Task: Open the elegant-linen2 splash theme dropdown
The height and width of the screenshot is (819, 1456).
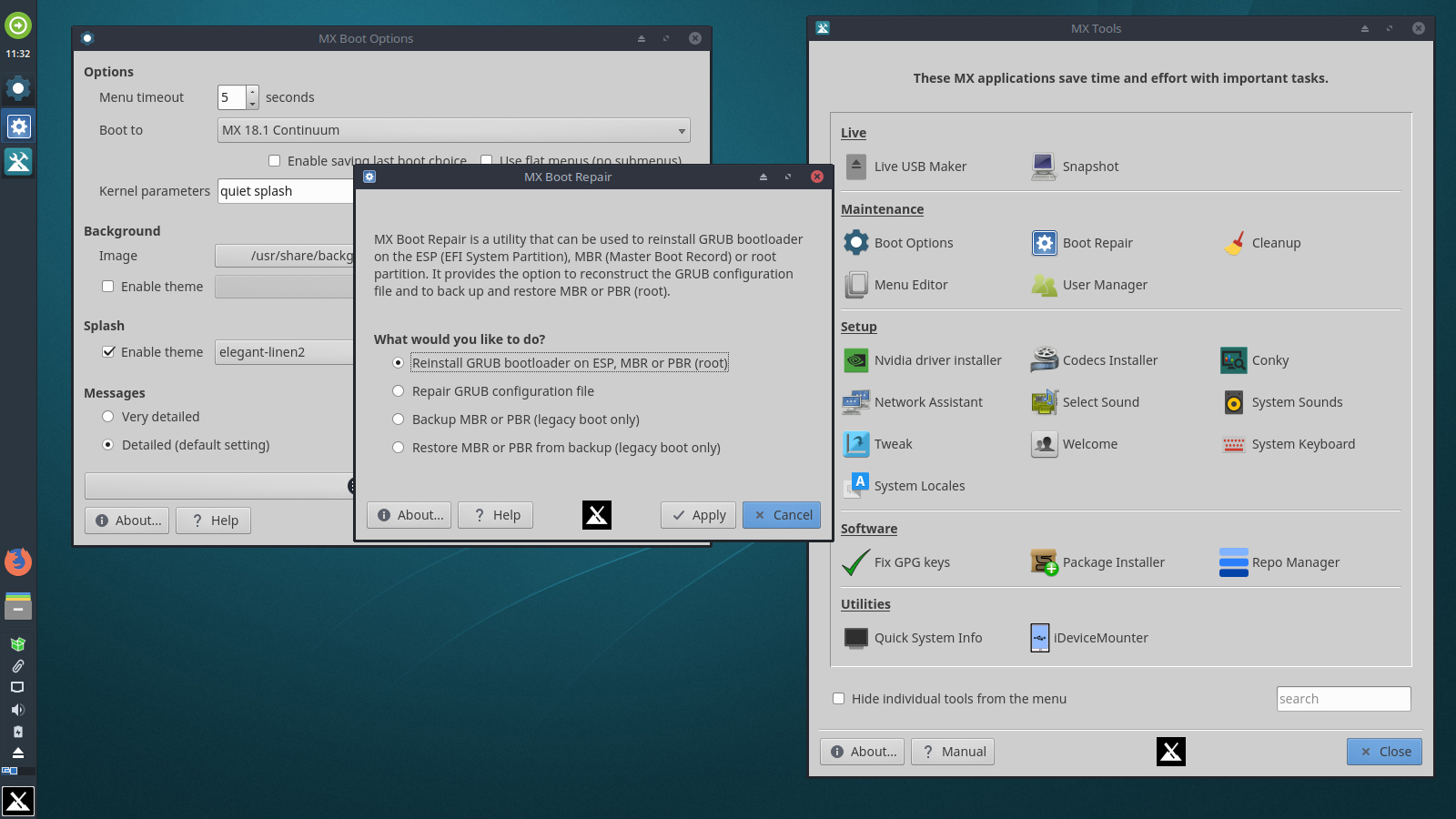Action: (284, 352)
